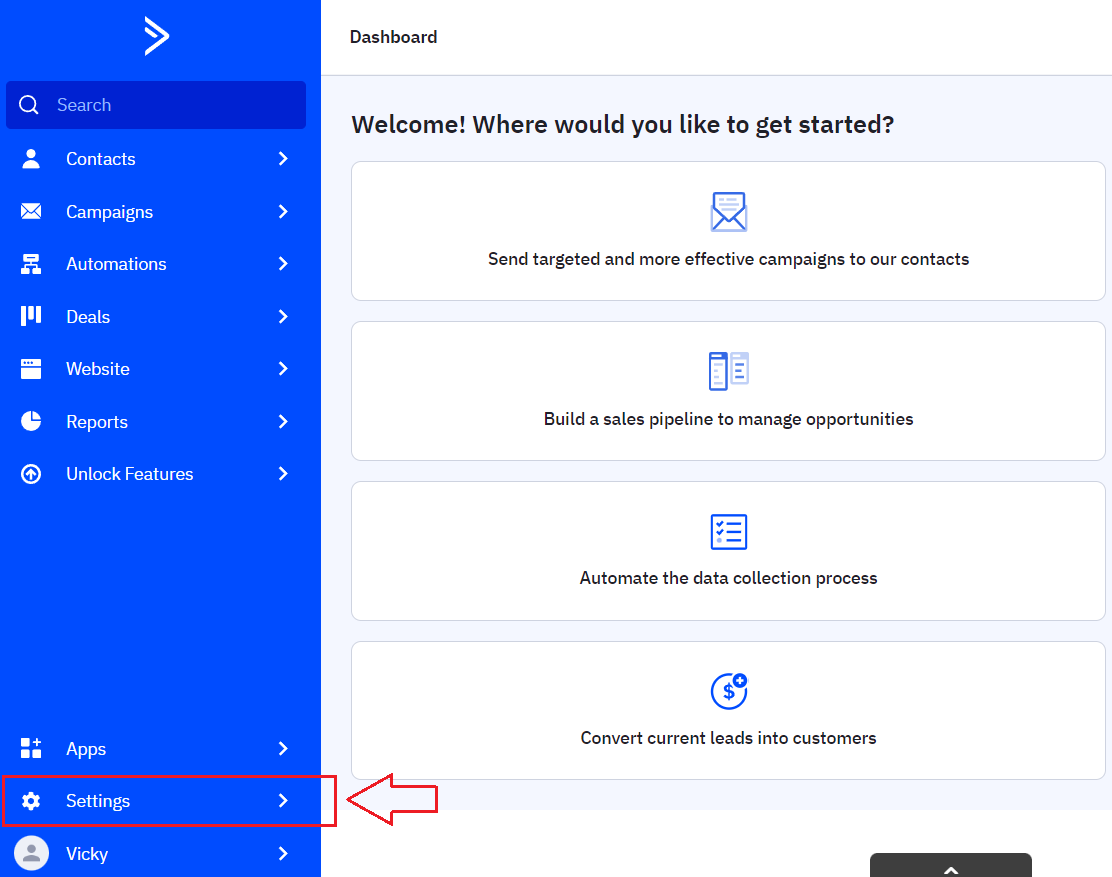
Task: Select Unlock Features in sidebar
Action: 156,474
